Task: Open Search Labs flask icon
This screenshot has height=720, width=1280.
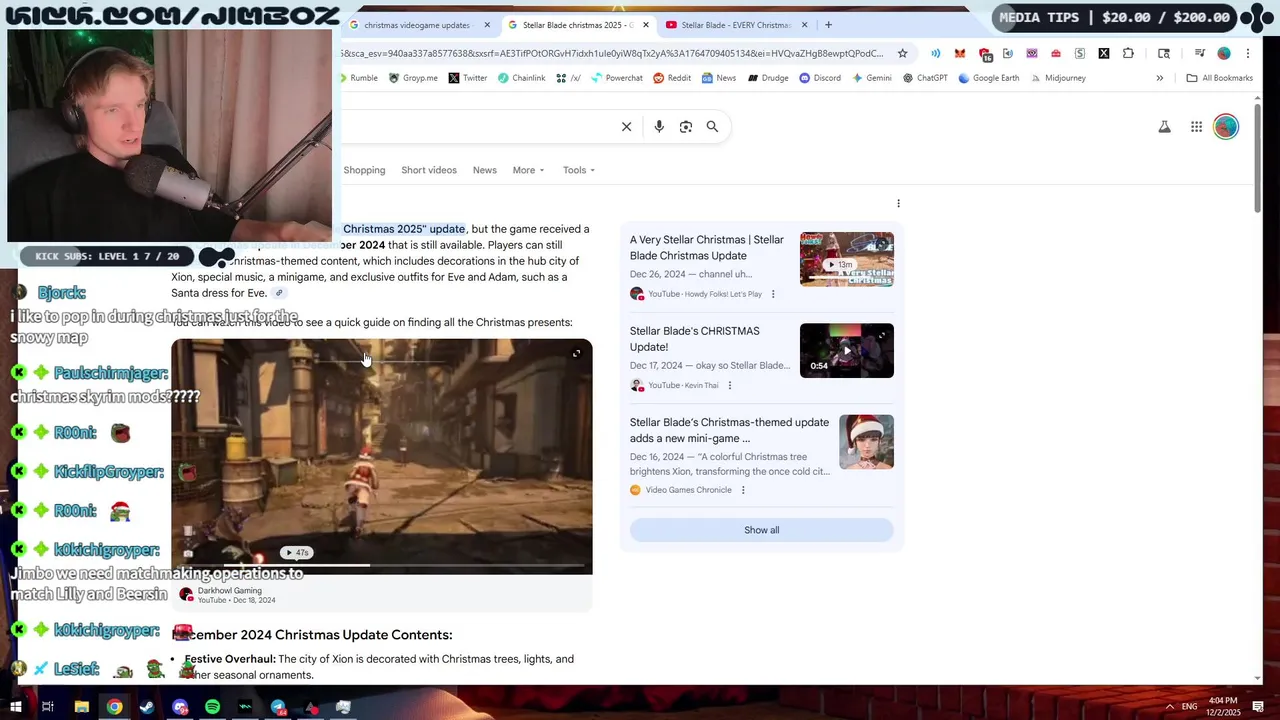Action: [1164, 127]
